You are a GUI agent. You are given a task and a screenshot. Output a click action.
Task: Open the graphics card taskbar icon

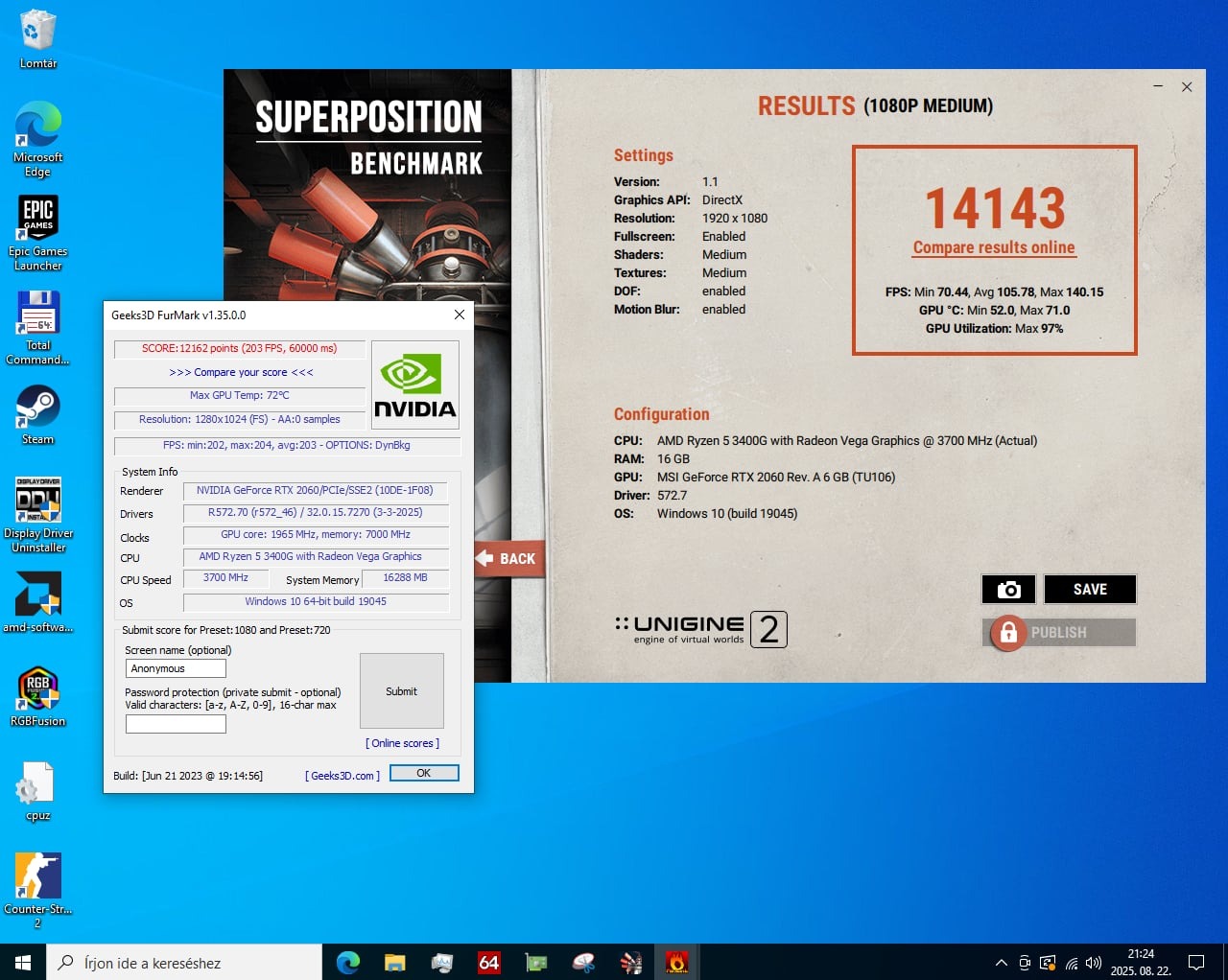click(535, 962)
